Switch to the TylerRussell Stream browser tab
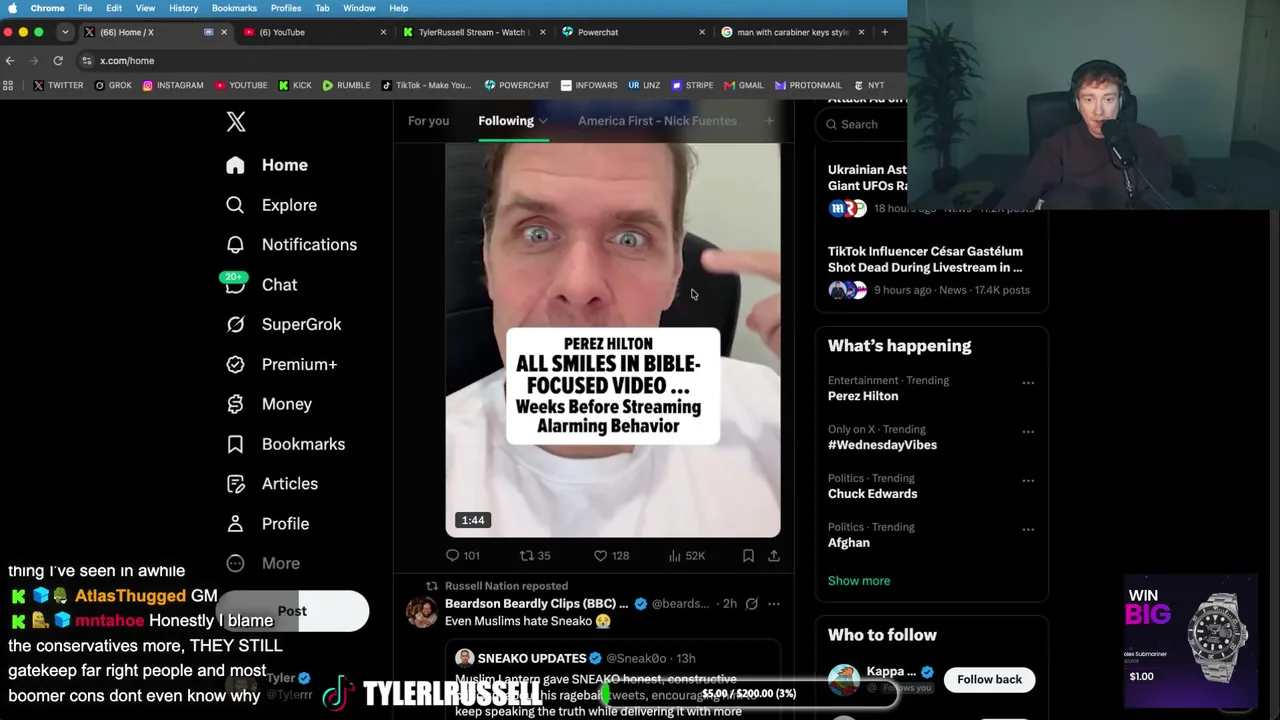The width and height of the screenshot is (1280, 720). (x=472, y=32)
